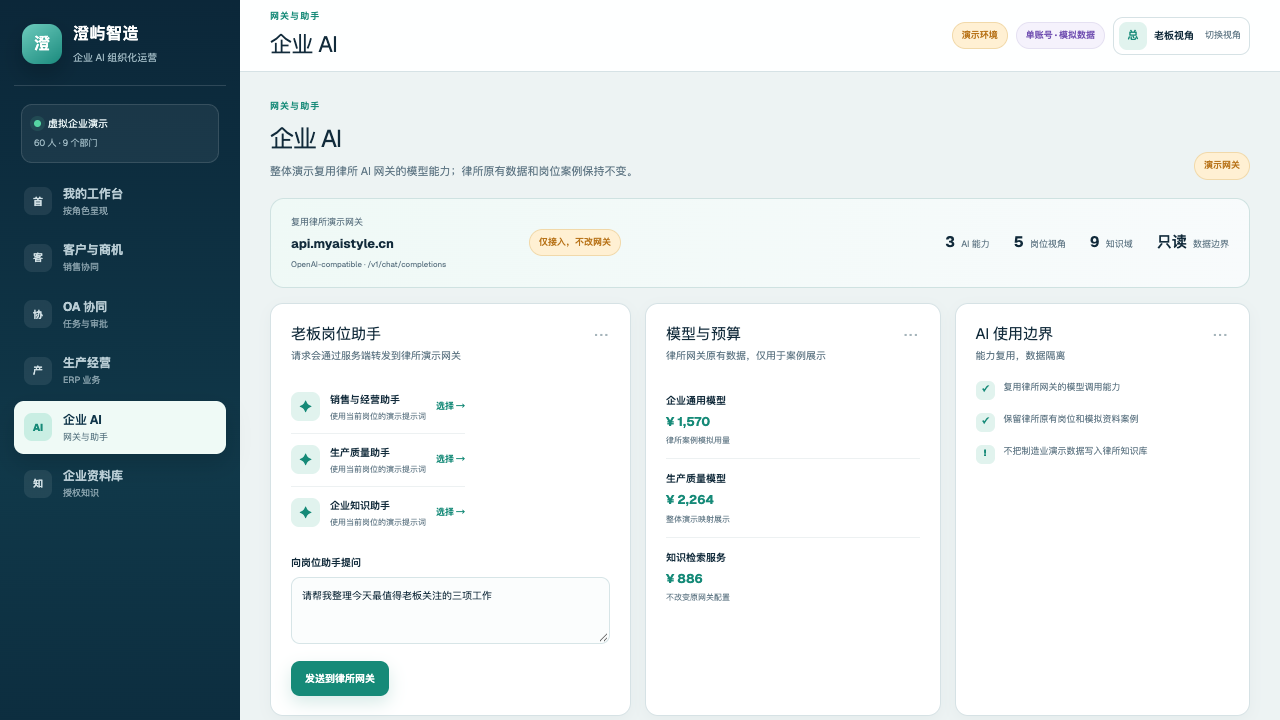The height and width of the screenshot is (720, 1280).
Task: Open the 老板岗位助手 card options menu
Action: point(601,335)
